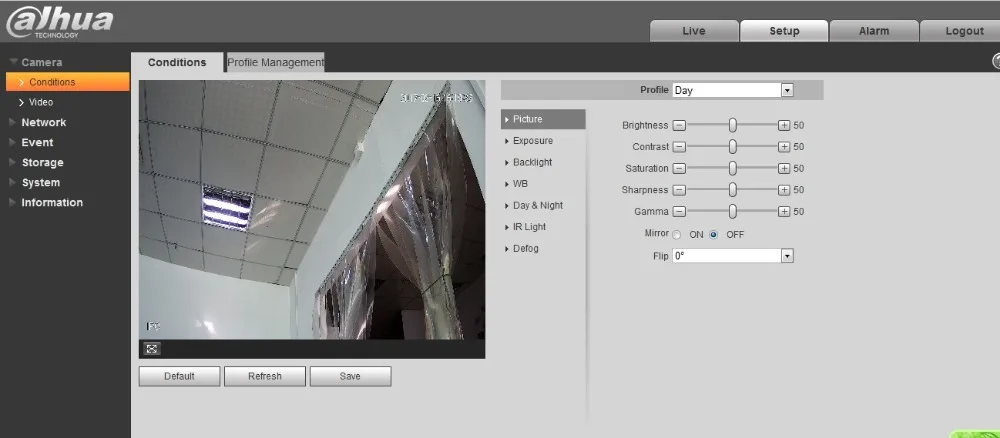Click the Save button
The height and width of the screenshot is (438, 1000).
[x=350, y=376]
